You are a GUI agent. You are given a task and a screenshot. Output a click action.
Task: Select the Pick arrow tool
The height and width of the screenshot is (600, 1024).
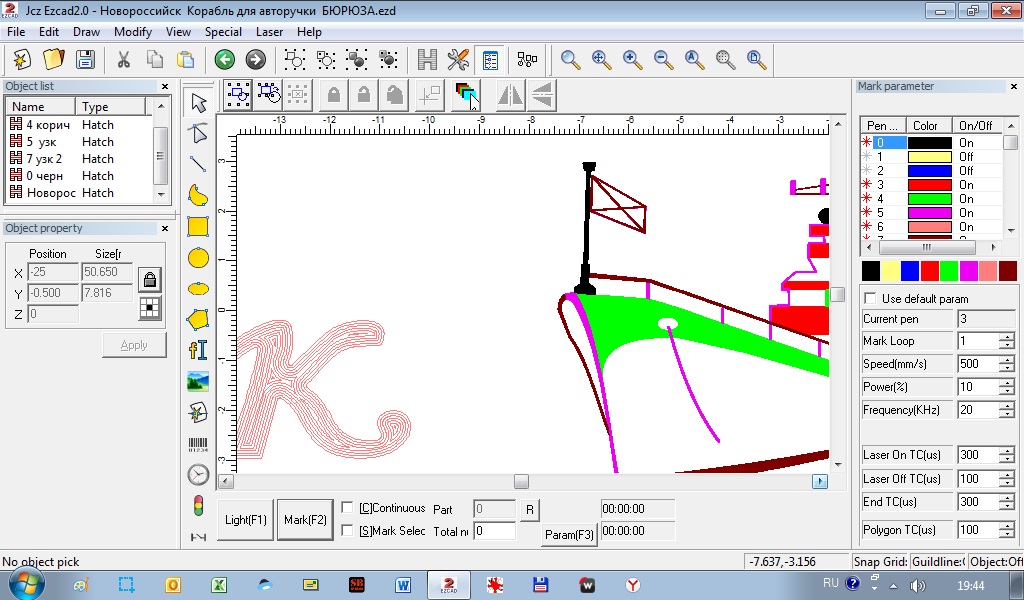[x=198, y=103]
